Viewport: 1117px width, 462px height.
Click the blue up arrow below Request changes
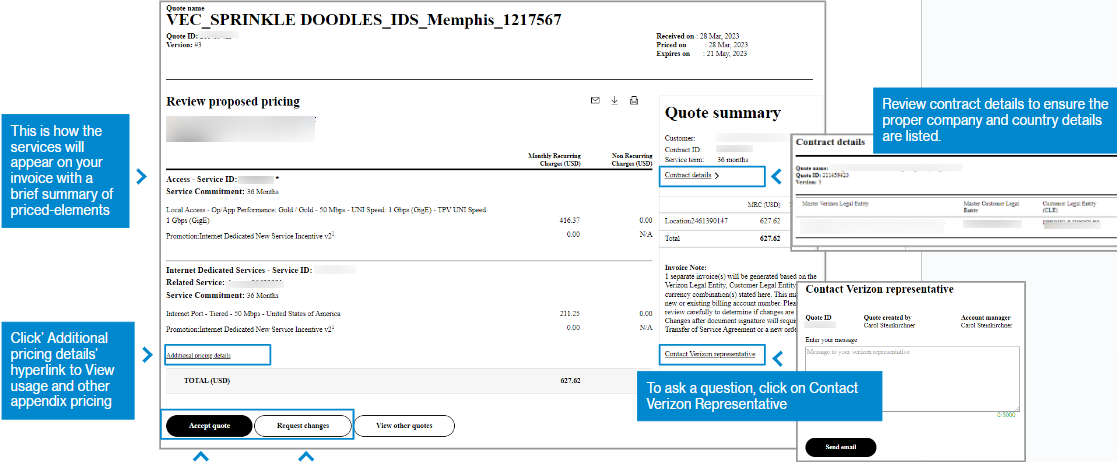pyautogui.click(x=306, y=456)
